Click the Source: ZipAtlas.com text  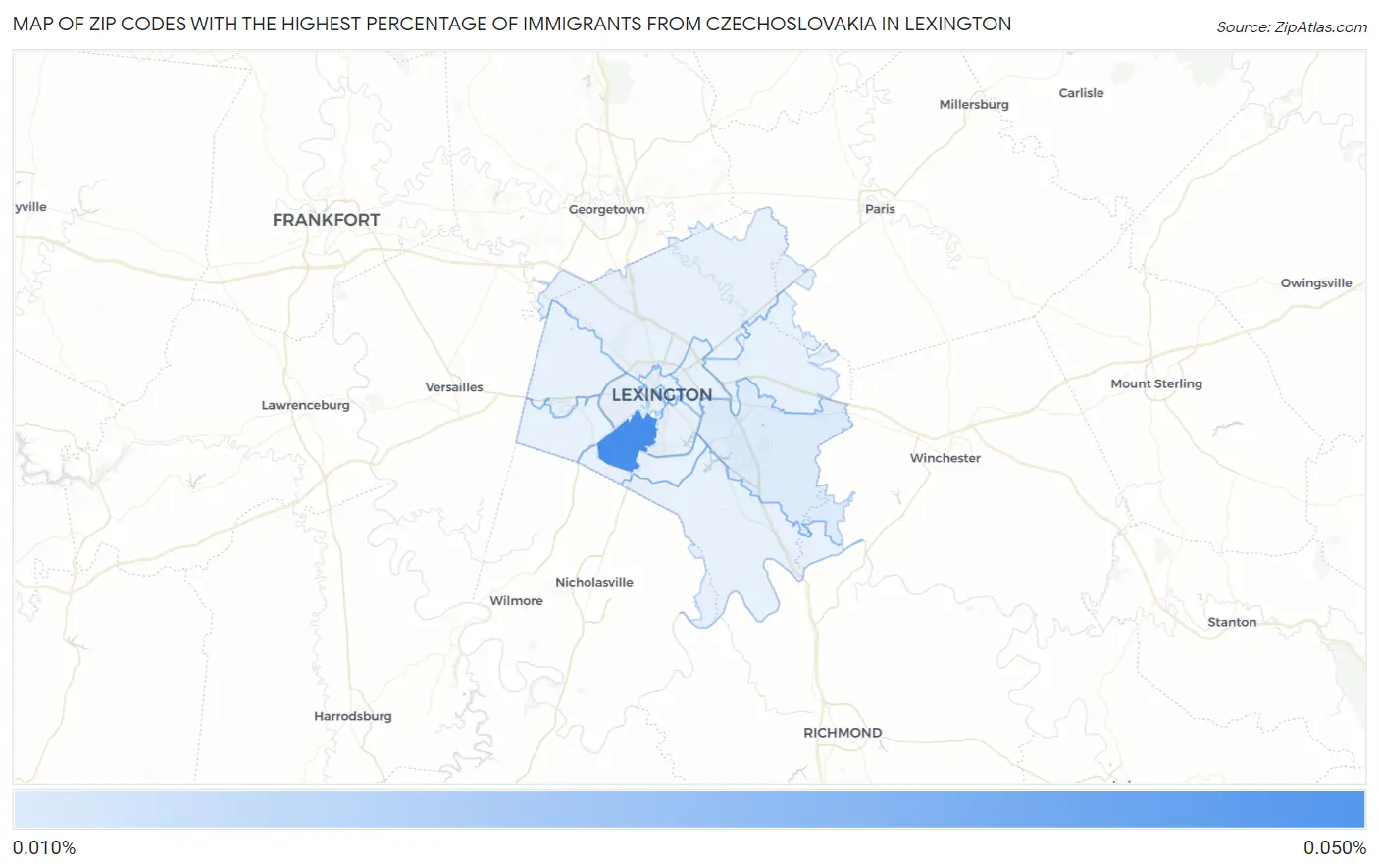click(x=1292, y=27)
